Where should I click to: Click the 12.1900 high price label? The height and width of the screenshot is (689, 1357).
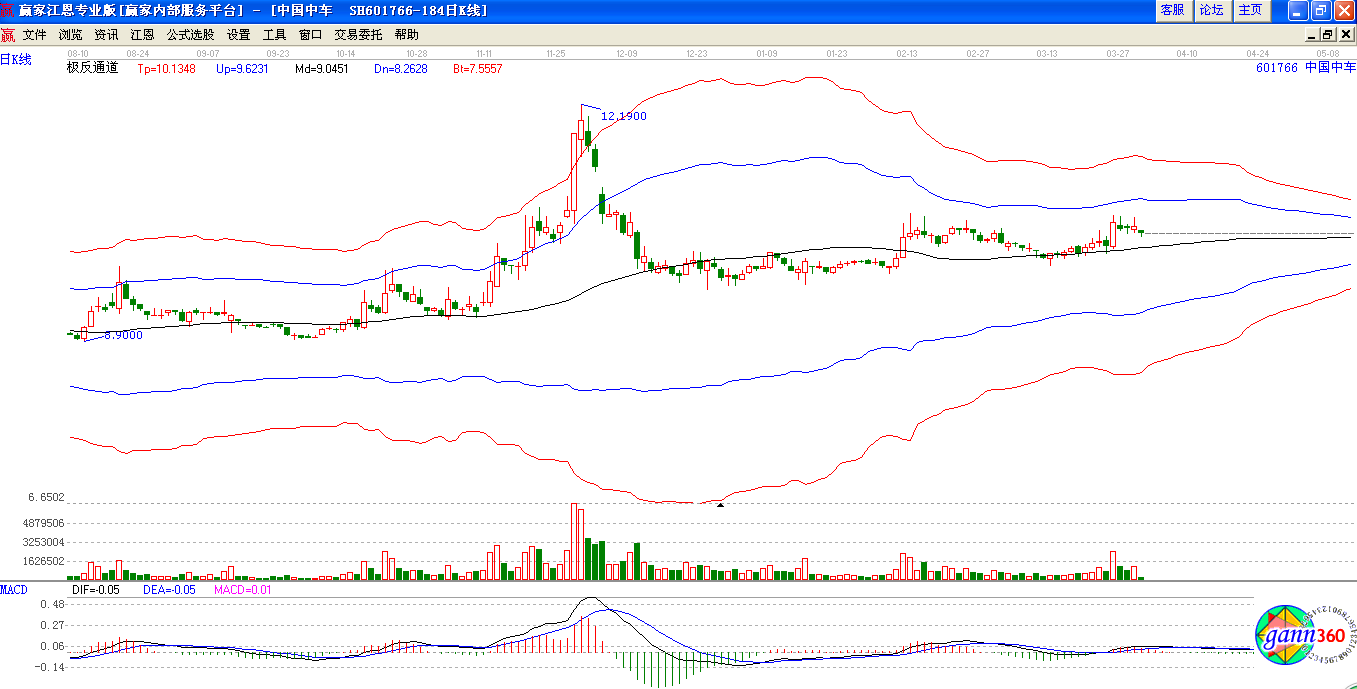click(x=624, y=116)
